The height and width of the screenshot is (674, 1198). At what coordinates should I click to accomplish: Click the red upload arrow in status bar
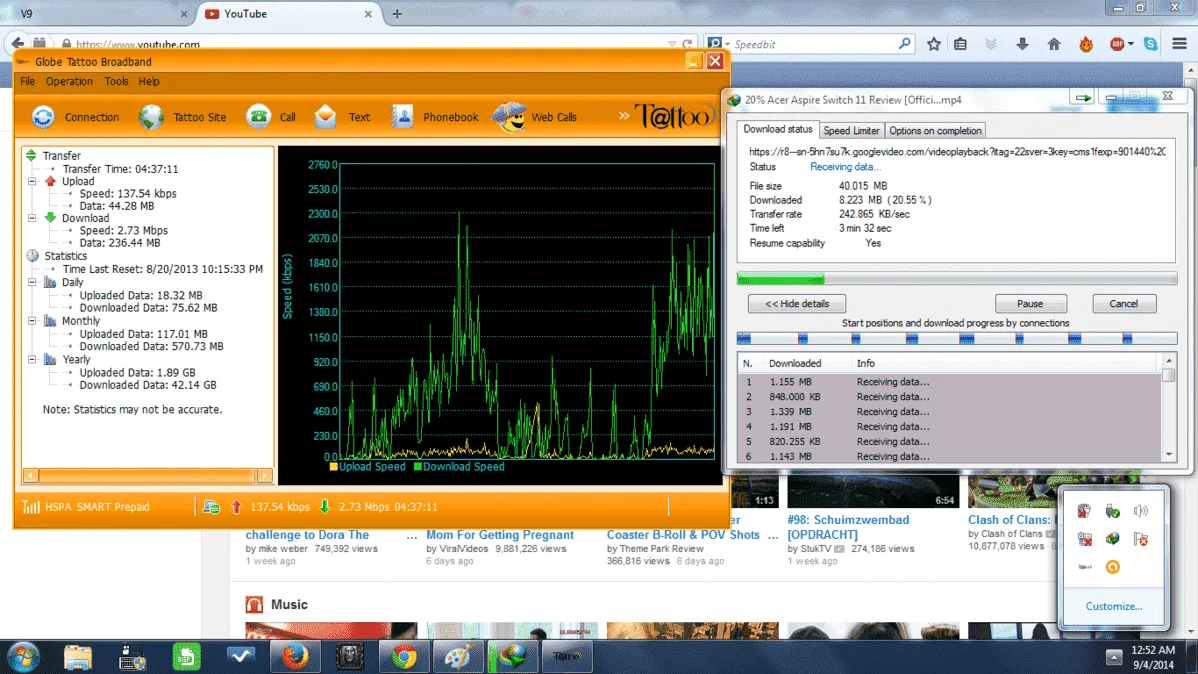tap(236, 507)
